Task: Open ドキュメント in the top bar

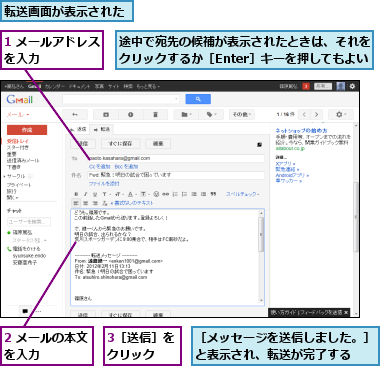Action: [79, 86]
